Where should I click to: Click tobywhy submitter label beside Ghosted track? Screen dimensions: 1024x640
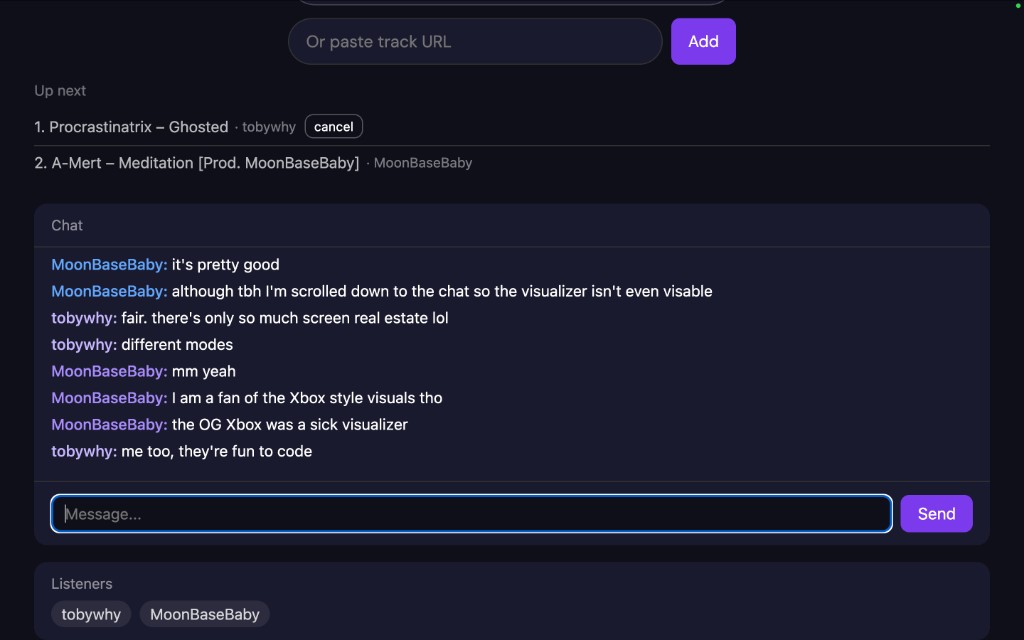pyautogui.click(x=269, y=127)
